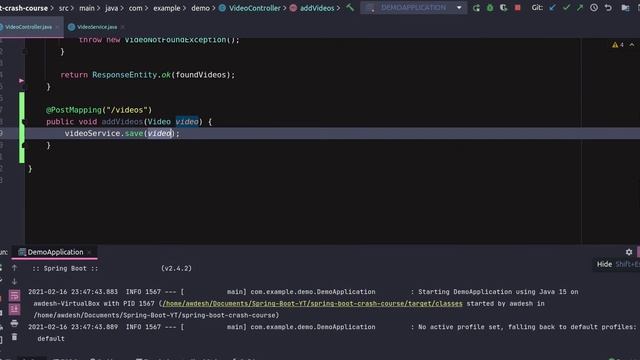Click the 'src' breadcrumb
The image size is (640, 360).
64,8
